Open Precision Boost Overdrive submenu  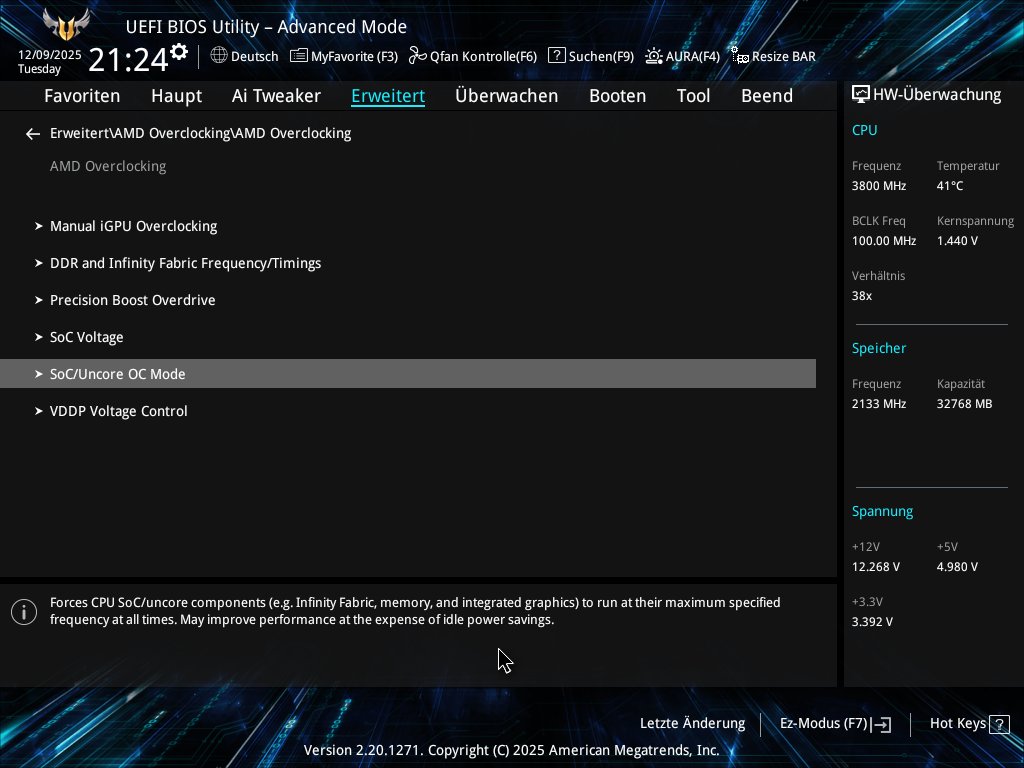tap(408, 300)
